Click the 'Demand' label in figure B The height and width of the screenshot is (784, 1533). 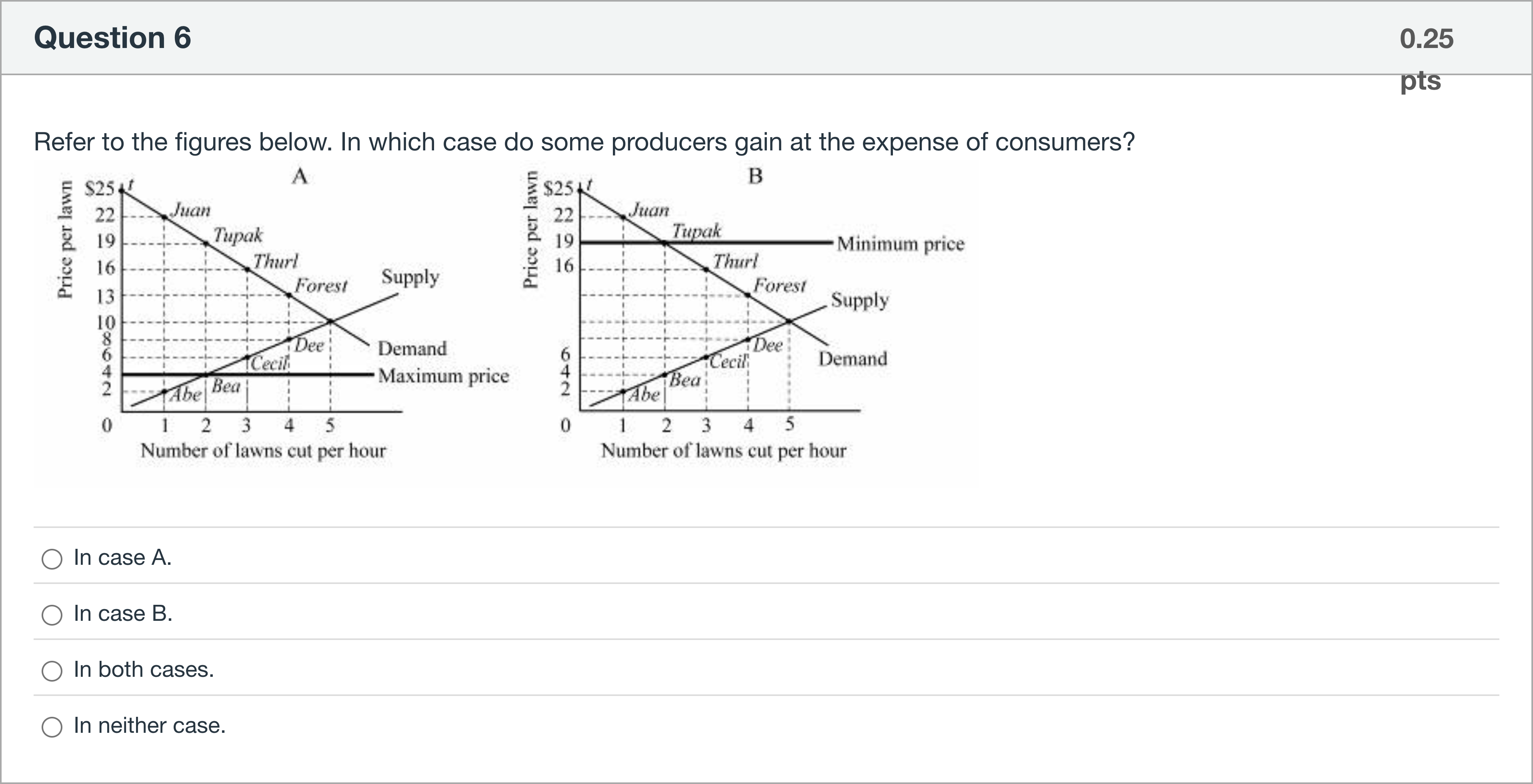pyautogui.click(x=853, y=359)
